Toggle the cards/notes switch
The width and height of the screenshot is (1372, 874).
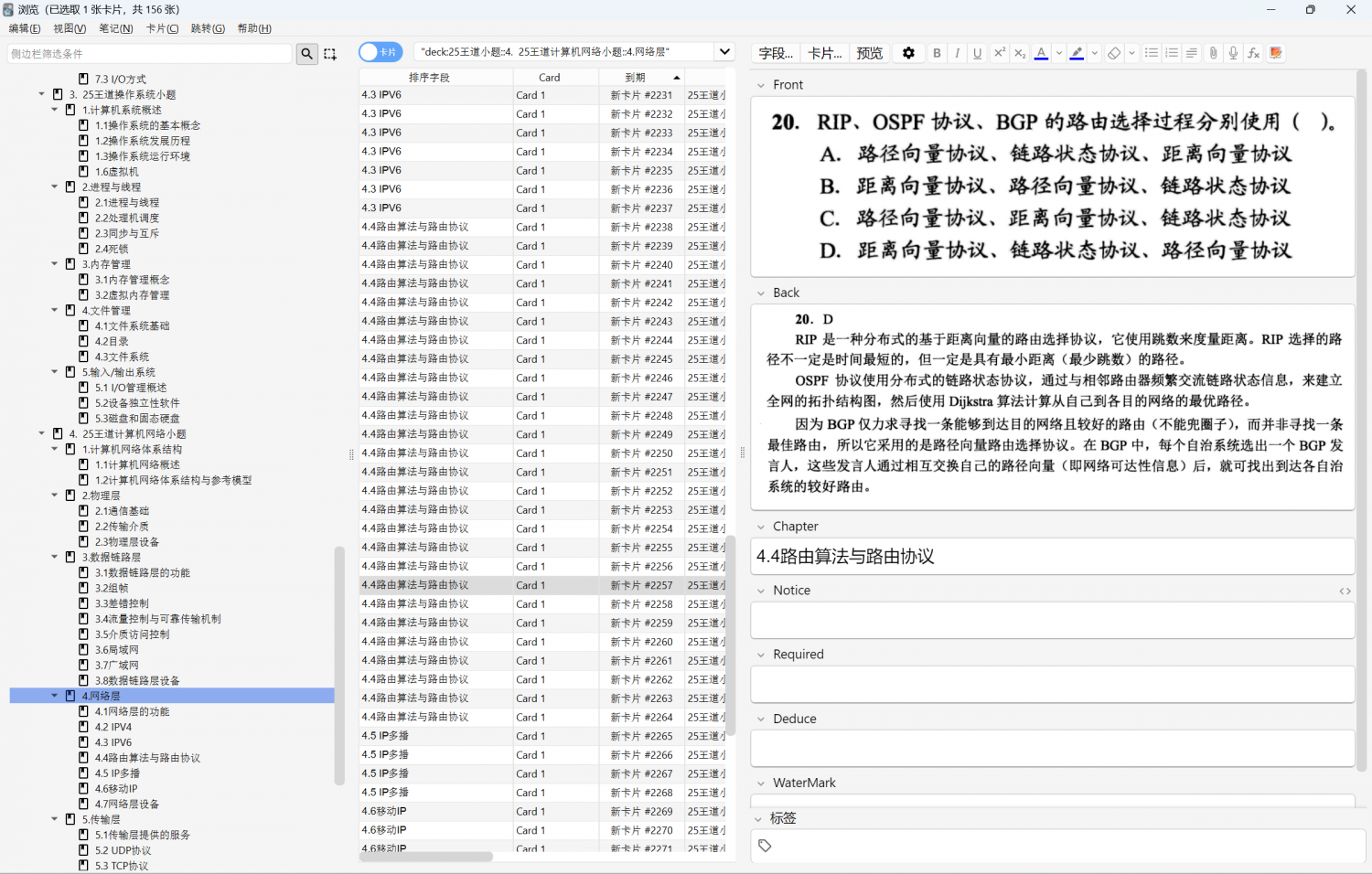click(380, 52)
